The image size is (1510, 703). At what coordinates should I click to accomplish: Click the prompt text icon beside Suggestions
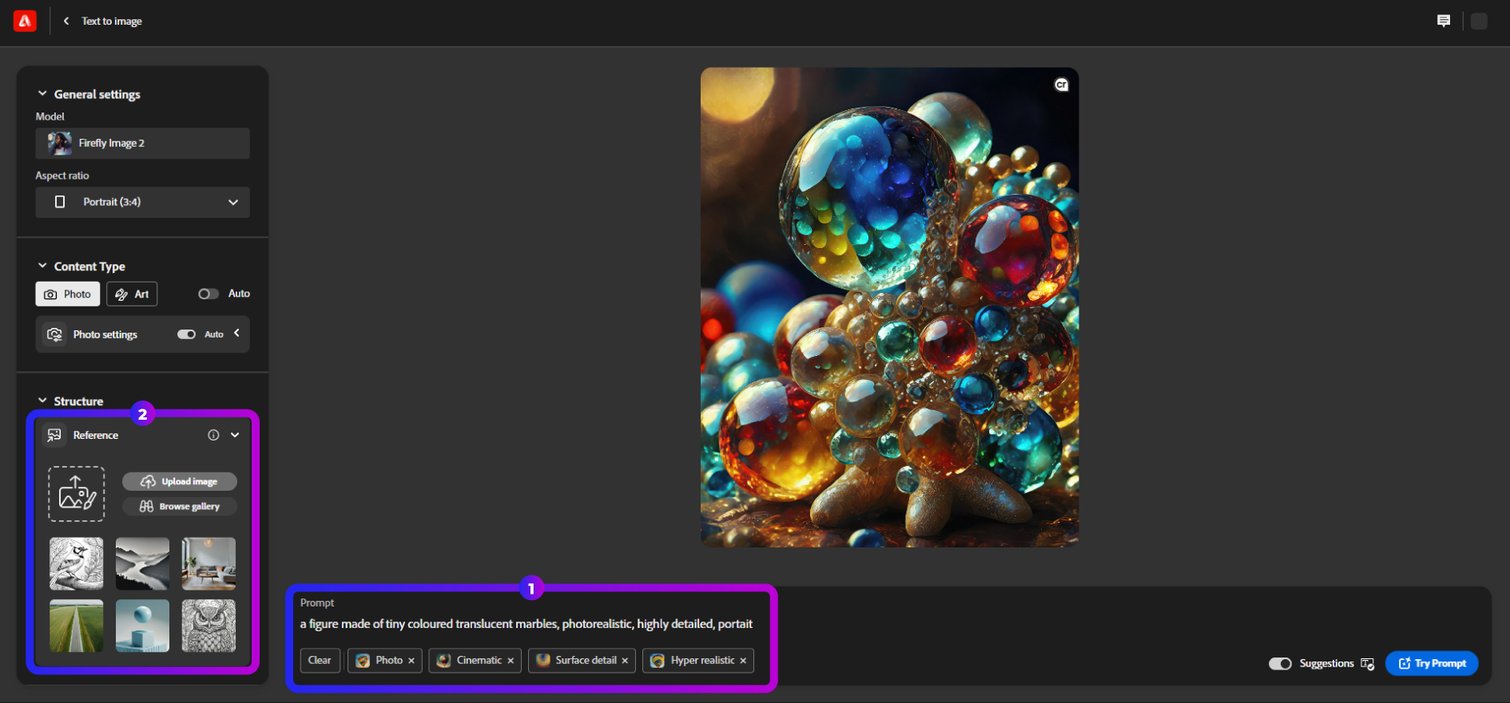pyautogui.click(x=1368, y=663)
